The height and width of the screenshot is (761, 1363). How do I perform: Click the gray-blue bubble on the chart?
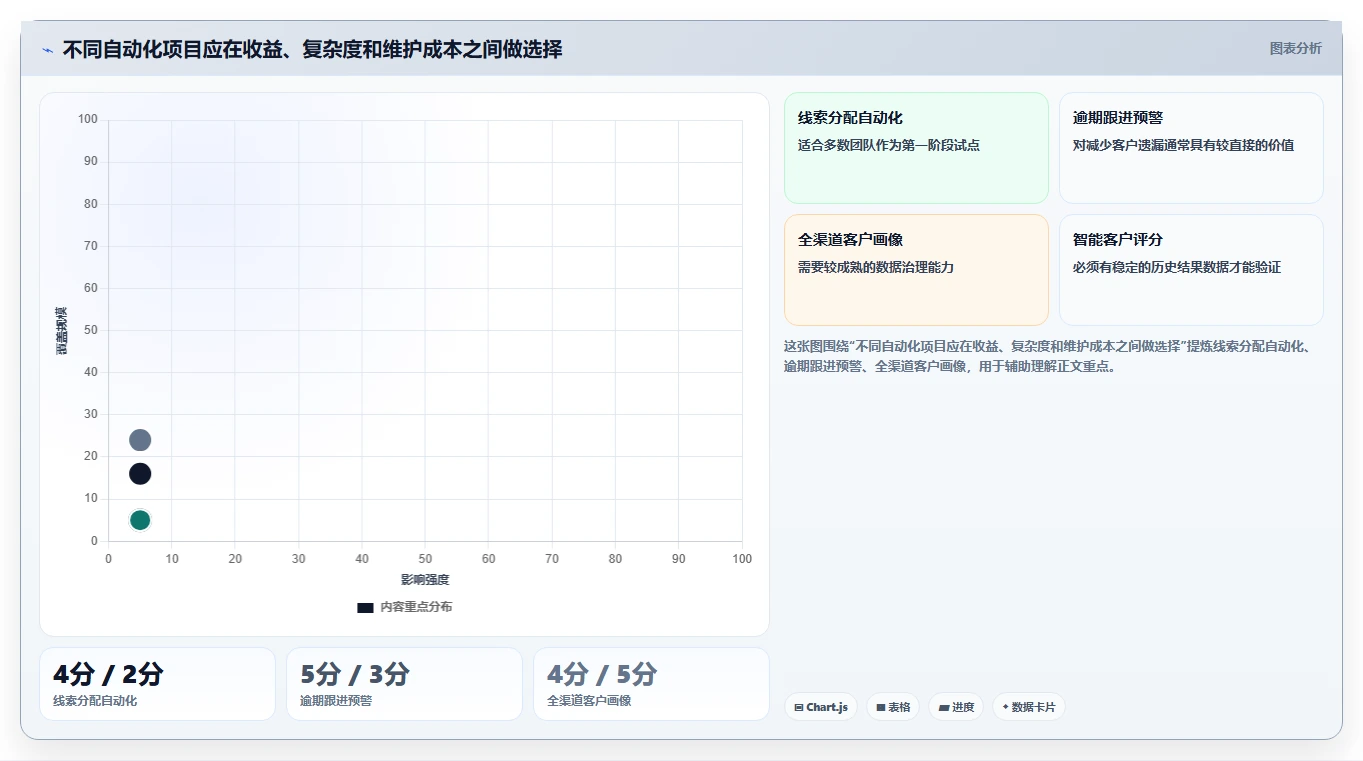(x=140, y=440)
